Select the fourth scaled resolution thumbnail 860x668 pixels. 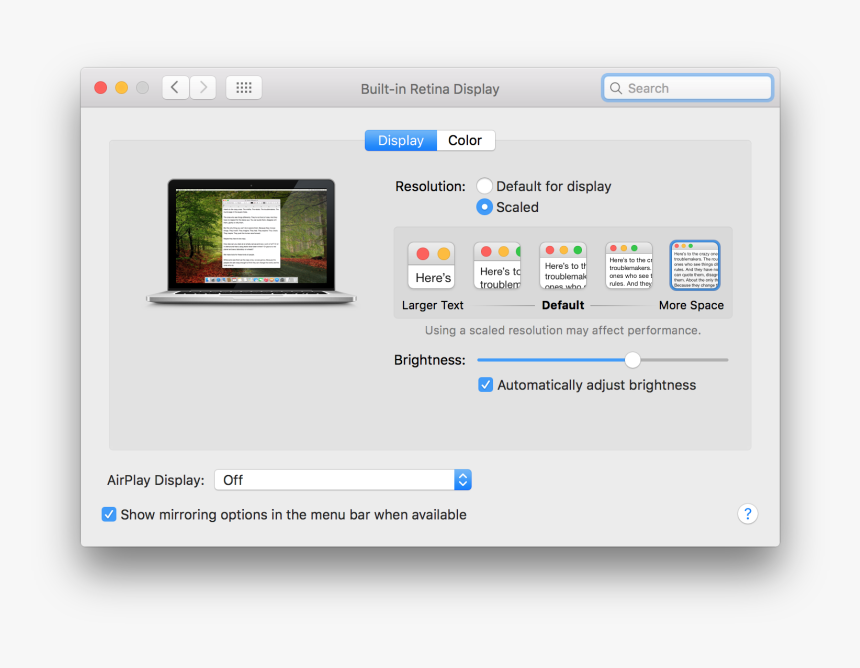[x=628, y=264]
